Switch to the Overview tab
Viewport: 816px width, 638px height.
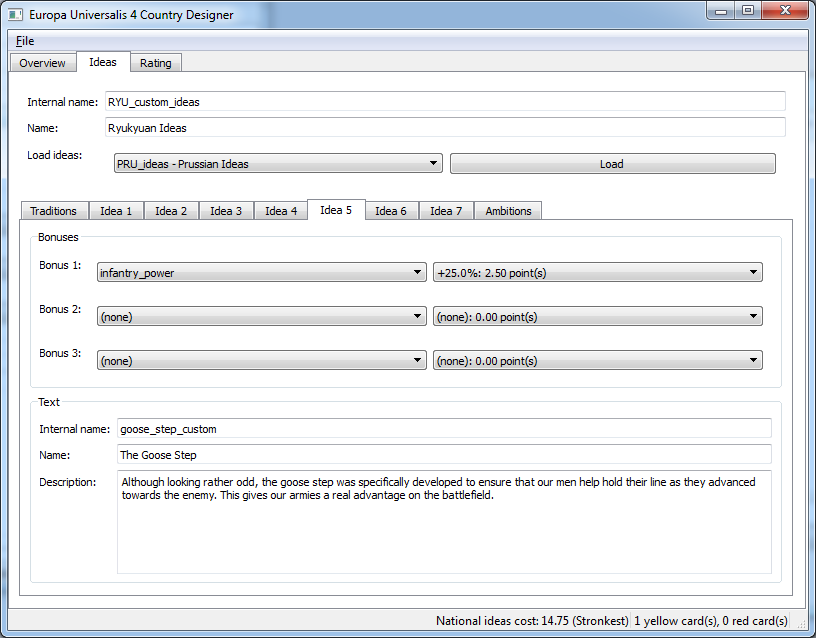tap(43, 63)
